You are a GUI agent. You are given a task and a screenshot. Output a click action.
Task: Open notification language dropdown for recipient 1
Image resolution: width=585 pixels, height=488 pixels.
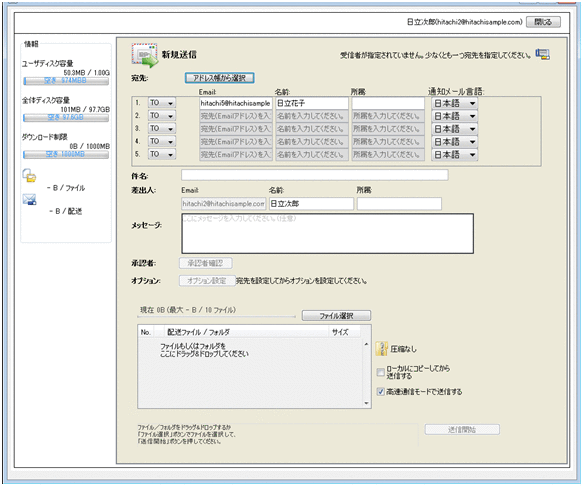[454, 103]
